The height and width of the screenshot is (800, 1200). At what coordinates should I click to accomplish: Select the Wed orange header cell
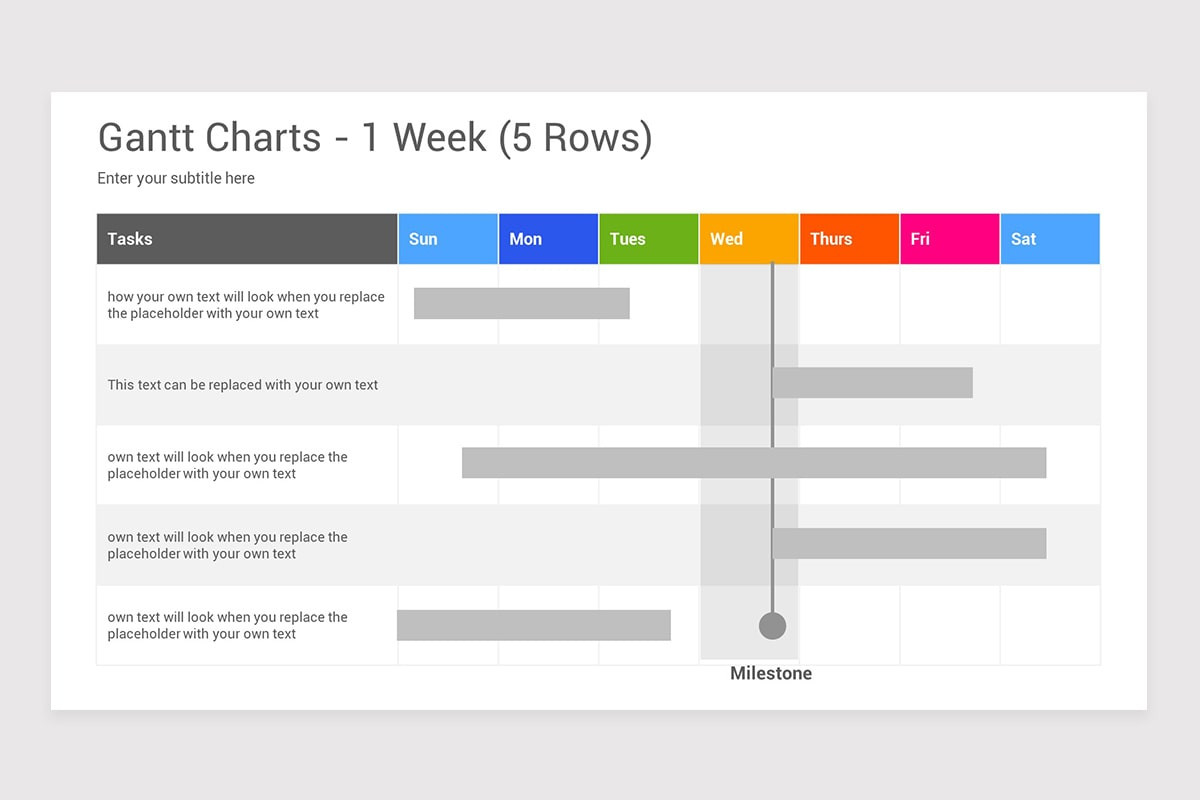(x=749, y=239)
